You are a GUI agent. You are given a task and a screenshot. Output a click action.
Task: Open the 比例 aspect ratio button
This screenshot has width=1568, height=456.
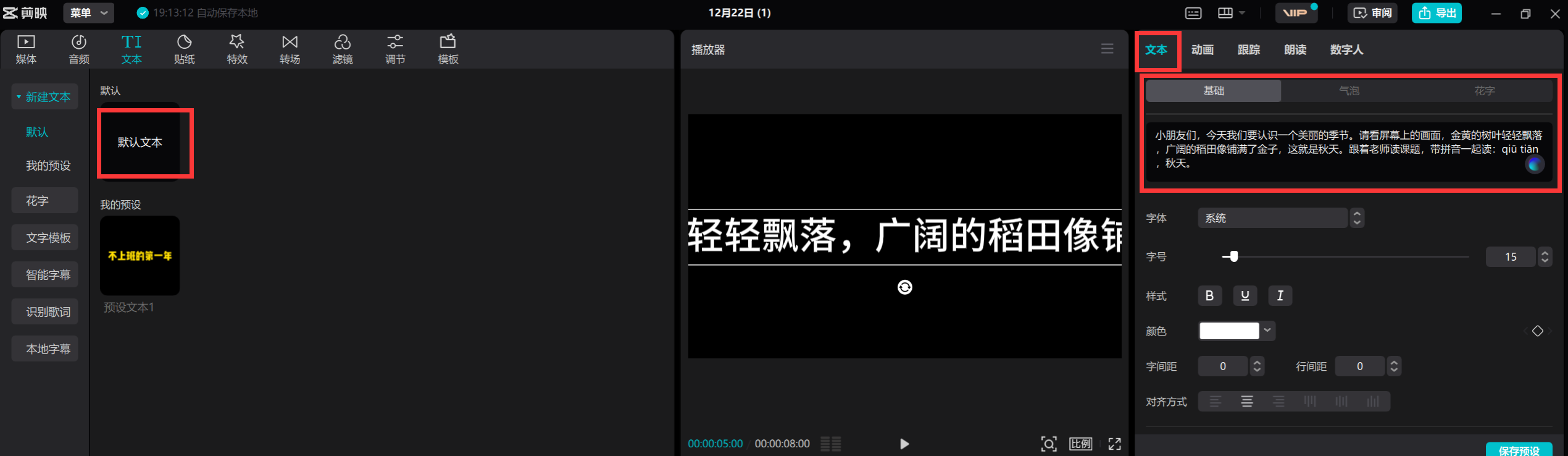1081,444
